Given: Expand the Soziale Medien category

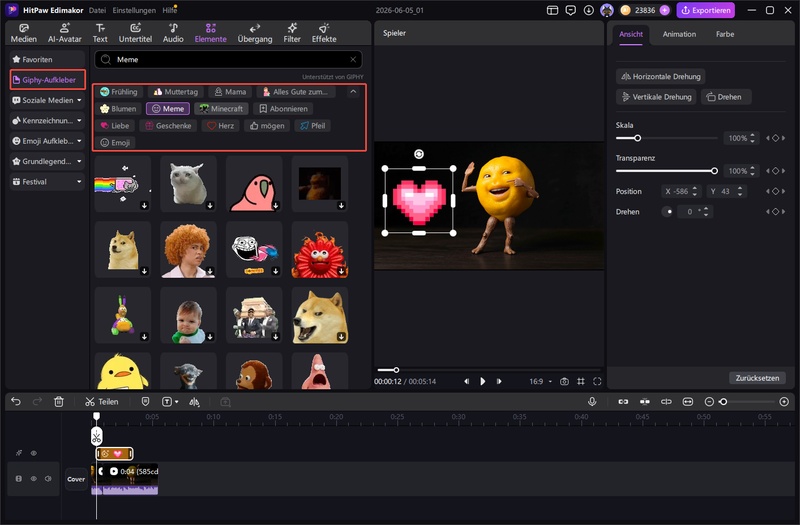Looking at the screenshot, I should [x=47, y=100].
